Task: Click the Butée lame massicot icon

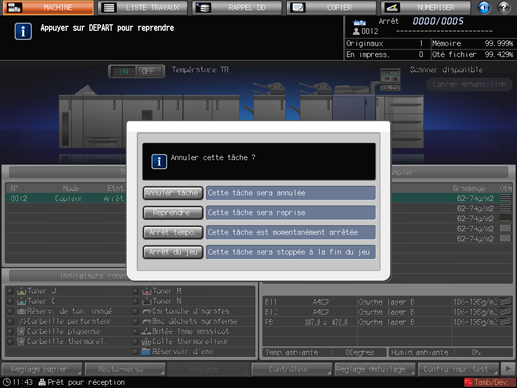Action: click(x=147, y=331)
